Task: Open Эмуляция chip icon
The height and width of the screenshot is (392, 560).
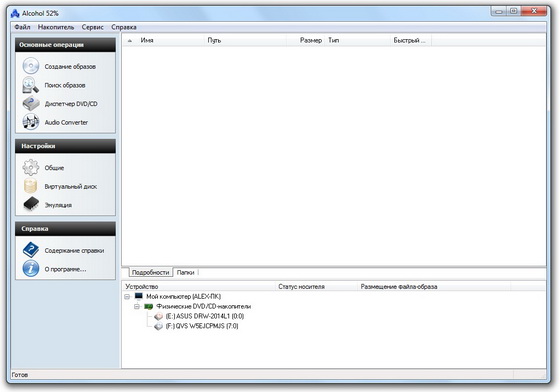Action: (x=31, y=205)
